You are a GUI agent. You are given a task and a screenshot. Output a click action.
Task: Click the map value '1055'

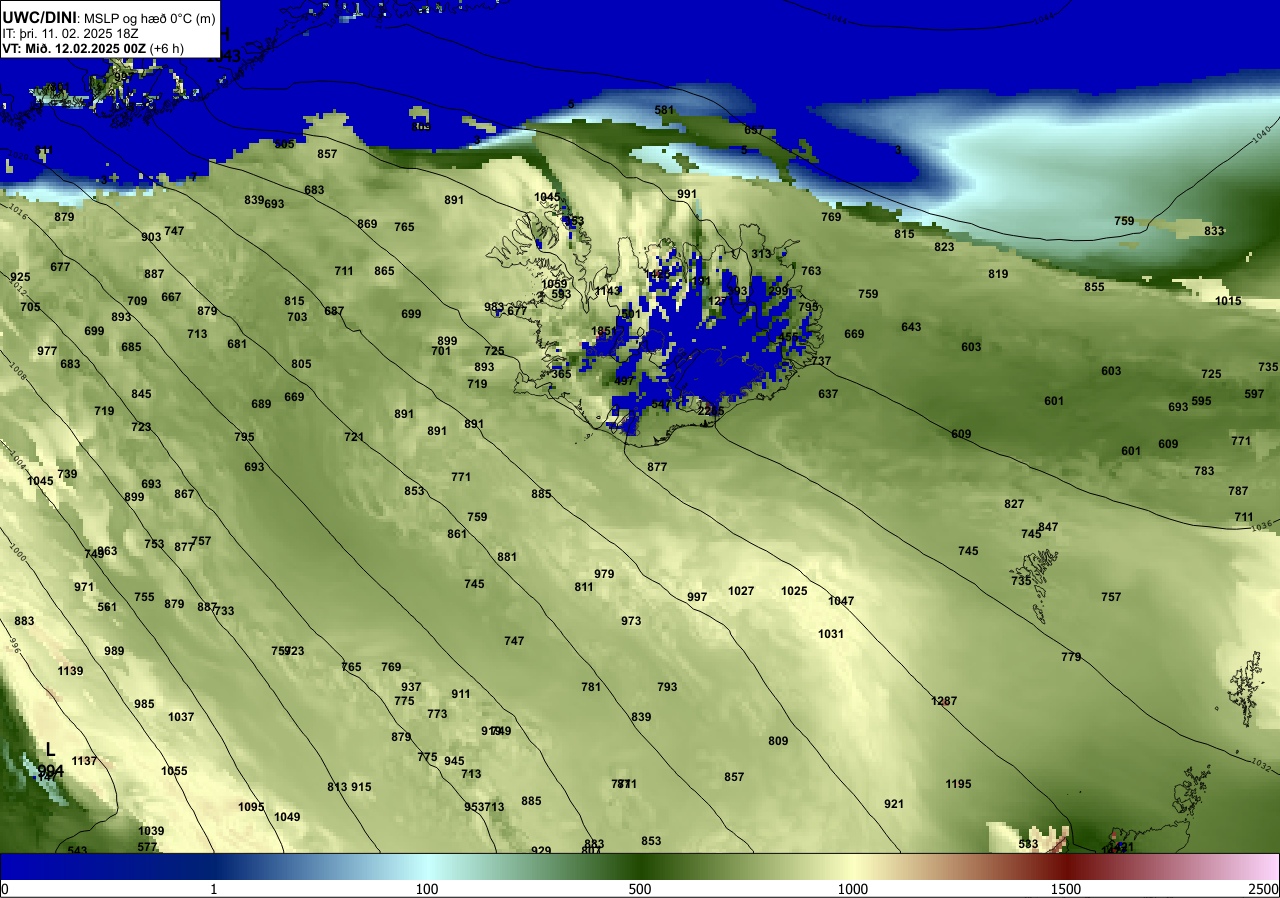174,771
